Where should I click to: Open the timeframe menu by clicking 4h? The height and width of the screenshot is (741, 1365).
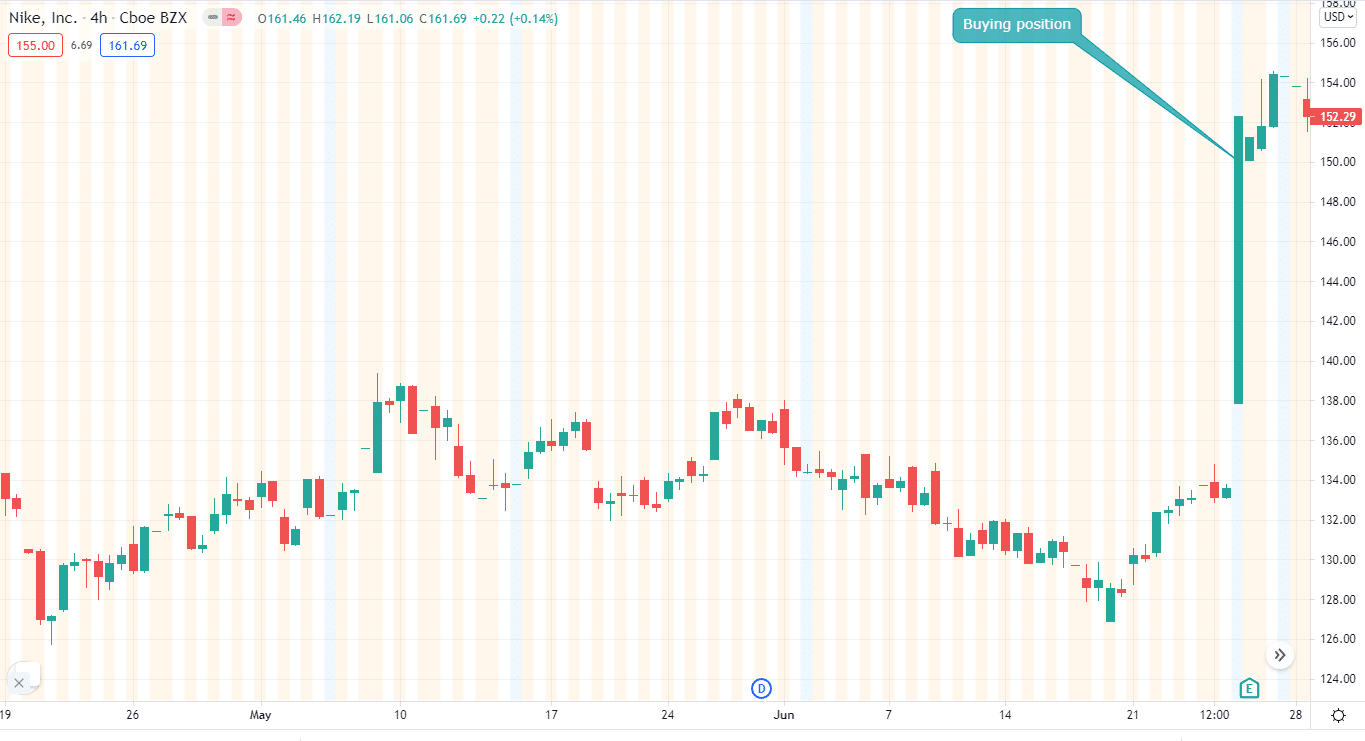coord(98,17)
